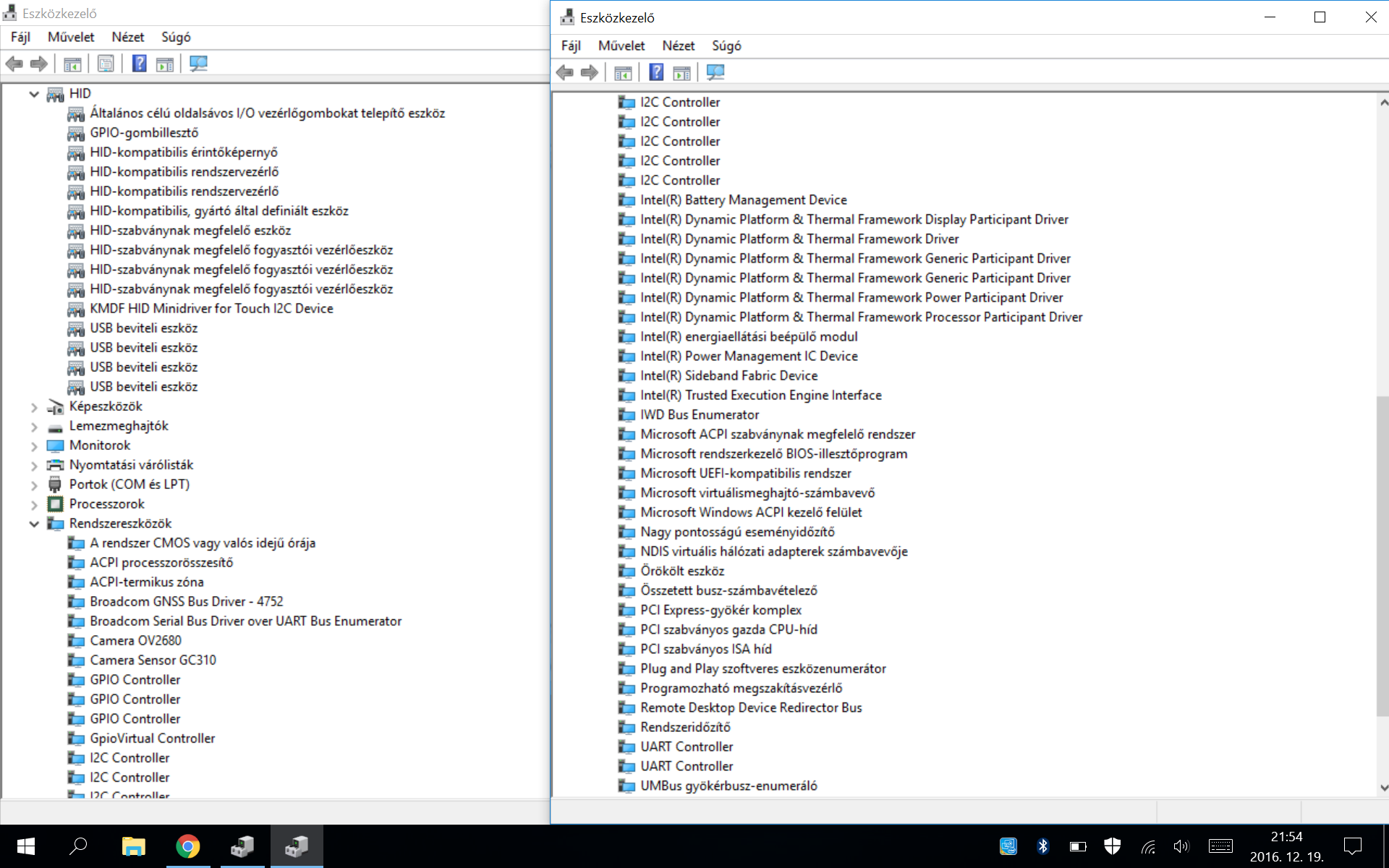The image size is (1389, 868).
Task: Click Windows Defender shield tray icon
Action: pos(1113,846)
